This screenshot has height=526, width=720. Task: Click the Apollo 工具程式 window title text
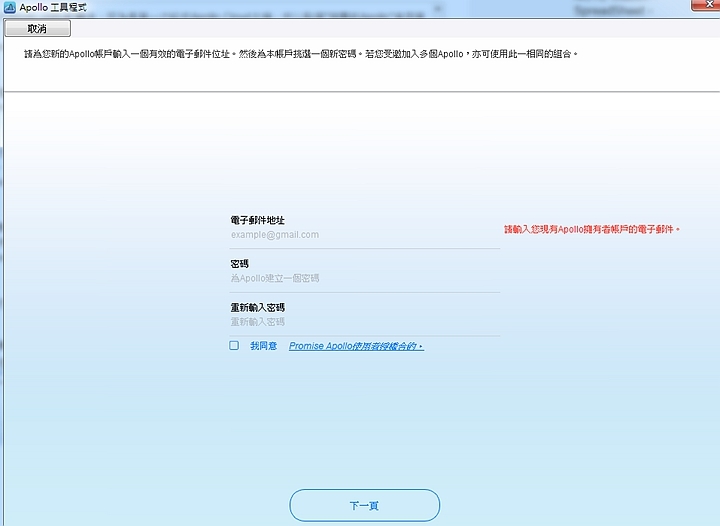[54, 8]
